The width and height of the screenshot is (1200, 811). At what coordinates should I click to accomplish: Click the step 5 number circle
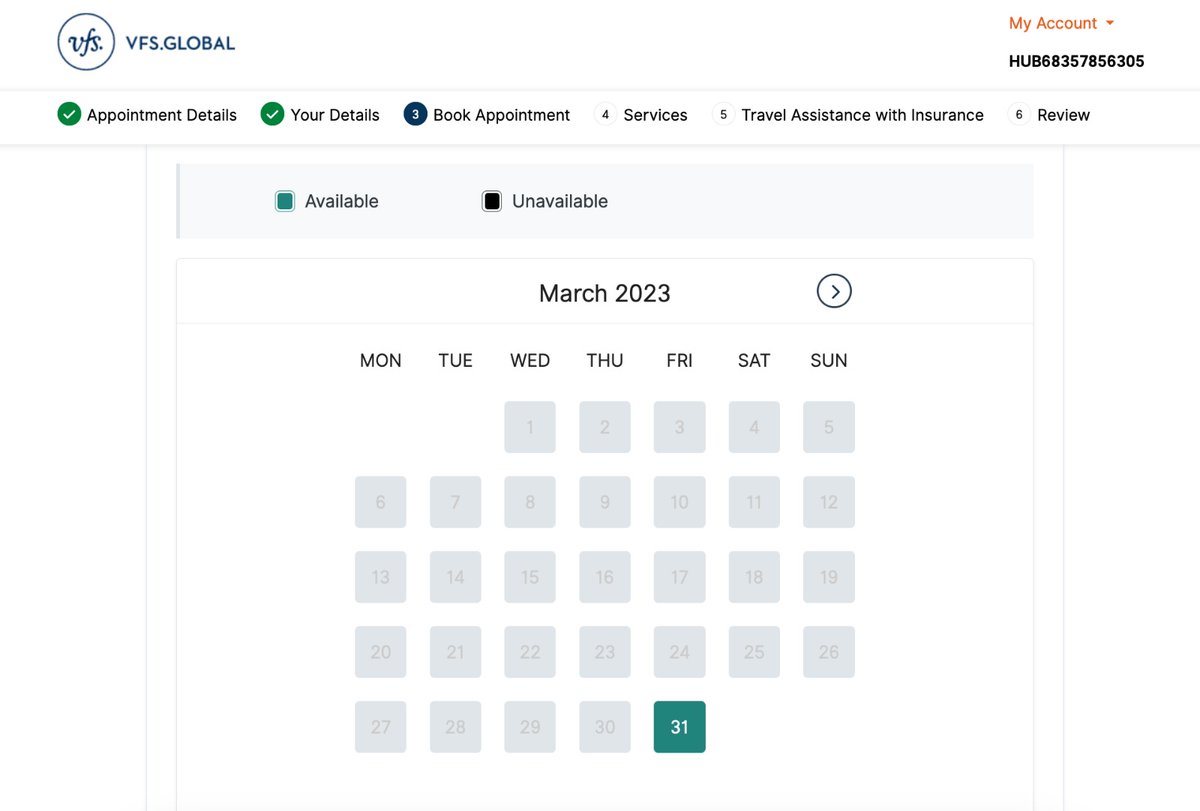pyautogui.click(x=723, y=115)
